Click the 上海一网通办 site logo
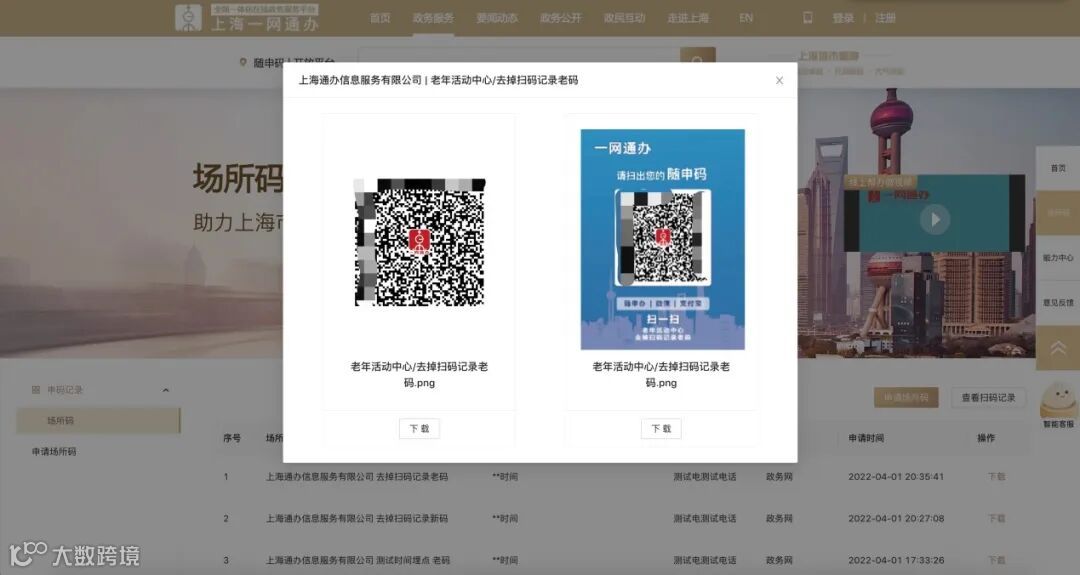 click(x=247, y=18)
